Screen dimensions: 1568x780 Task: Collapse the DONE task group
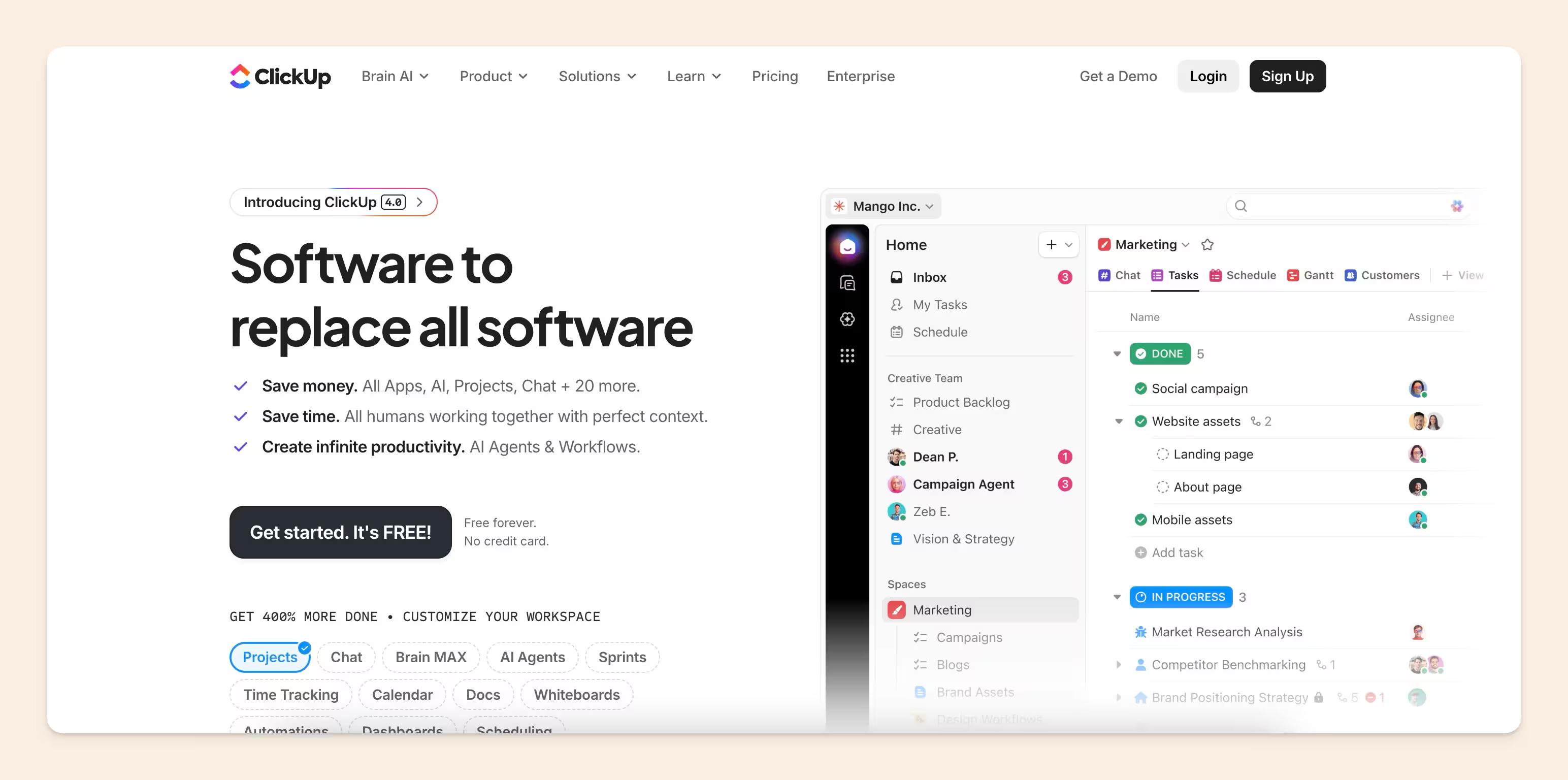[1117, 354]
